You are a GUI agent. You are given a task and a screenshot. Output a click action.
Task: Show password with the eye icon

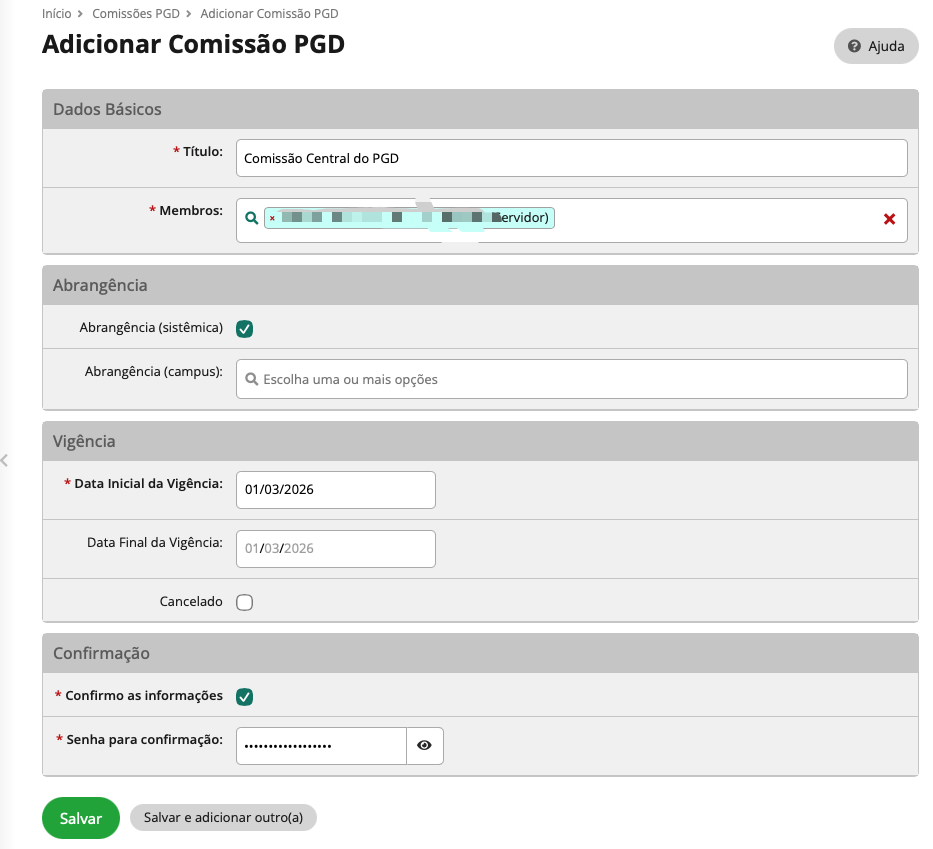tap(425, 745)
